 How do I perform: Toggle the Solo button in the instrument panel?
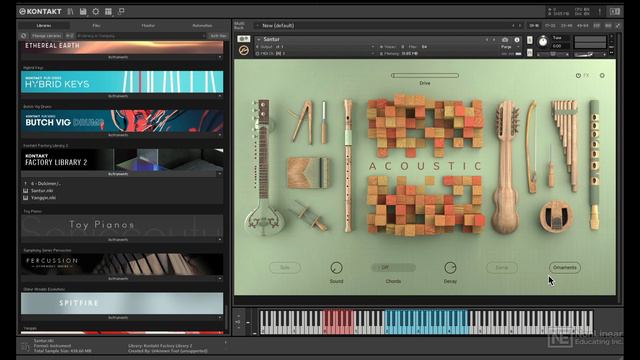(285, 268)
